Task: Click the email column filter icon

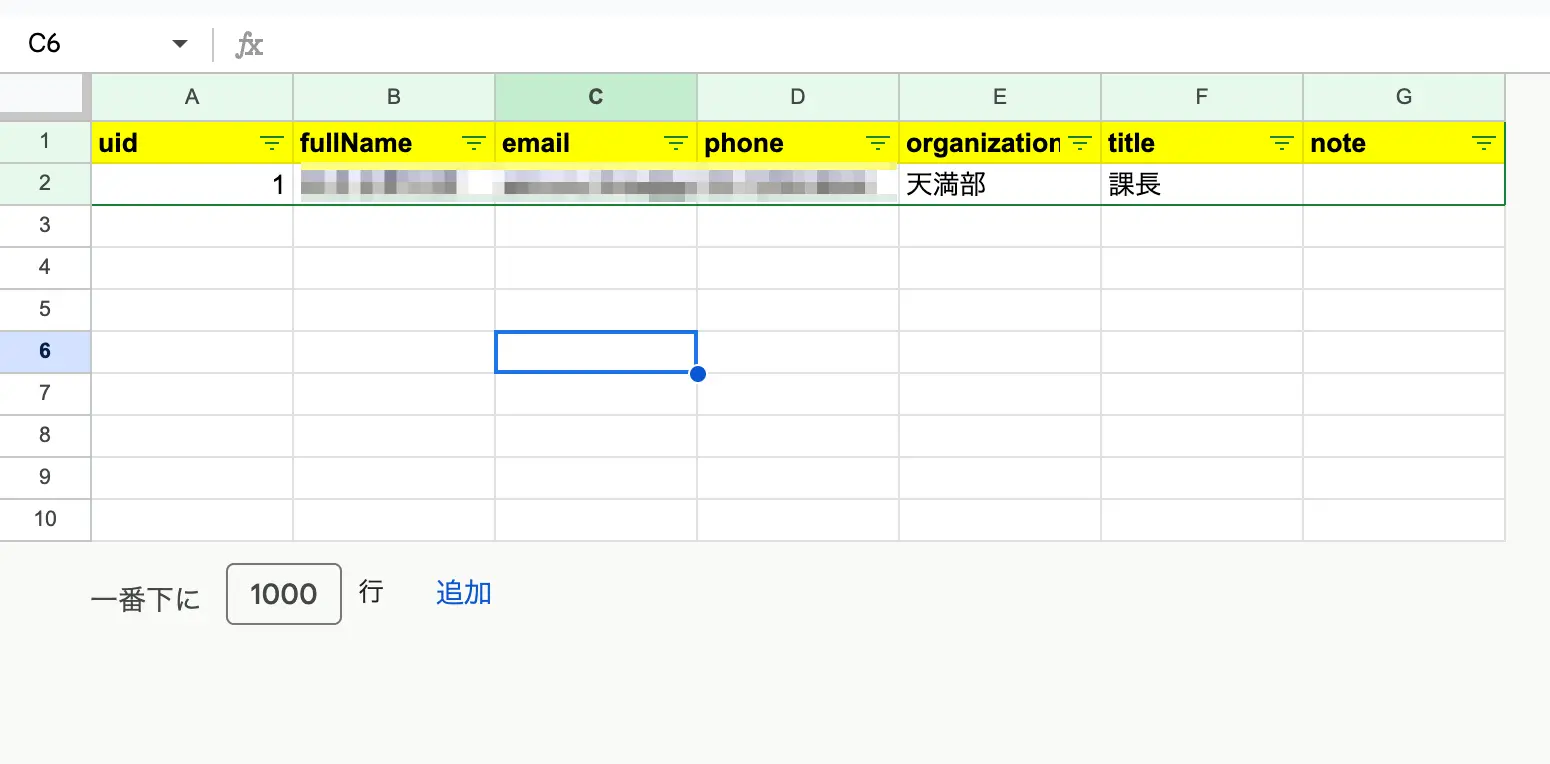Action: (x=676, y=144)
